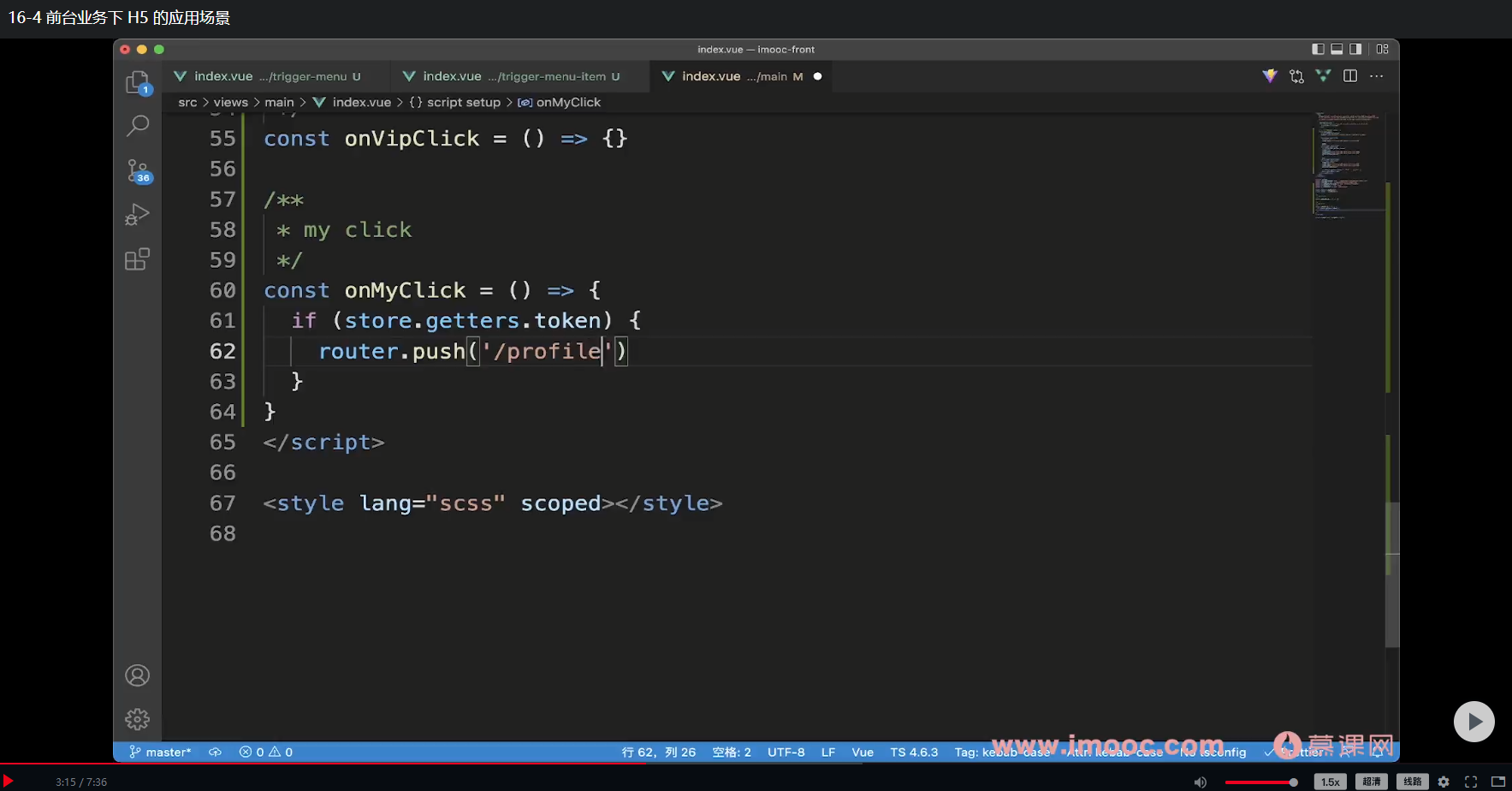Click the split editor right icon

click(x=1350, y=76)
